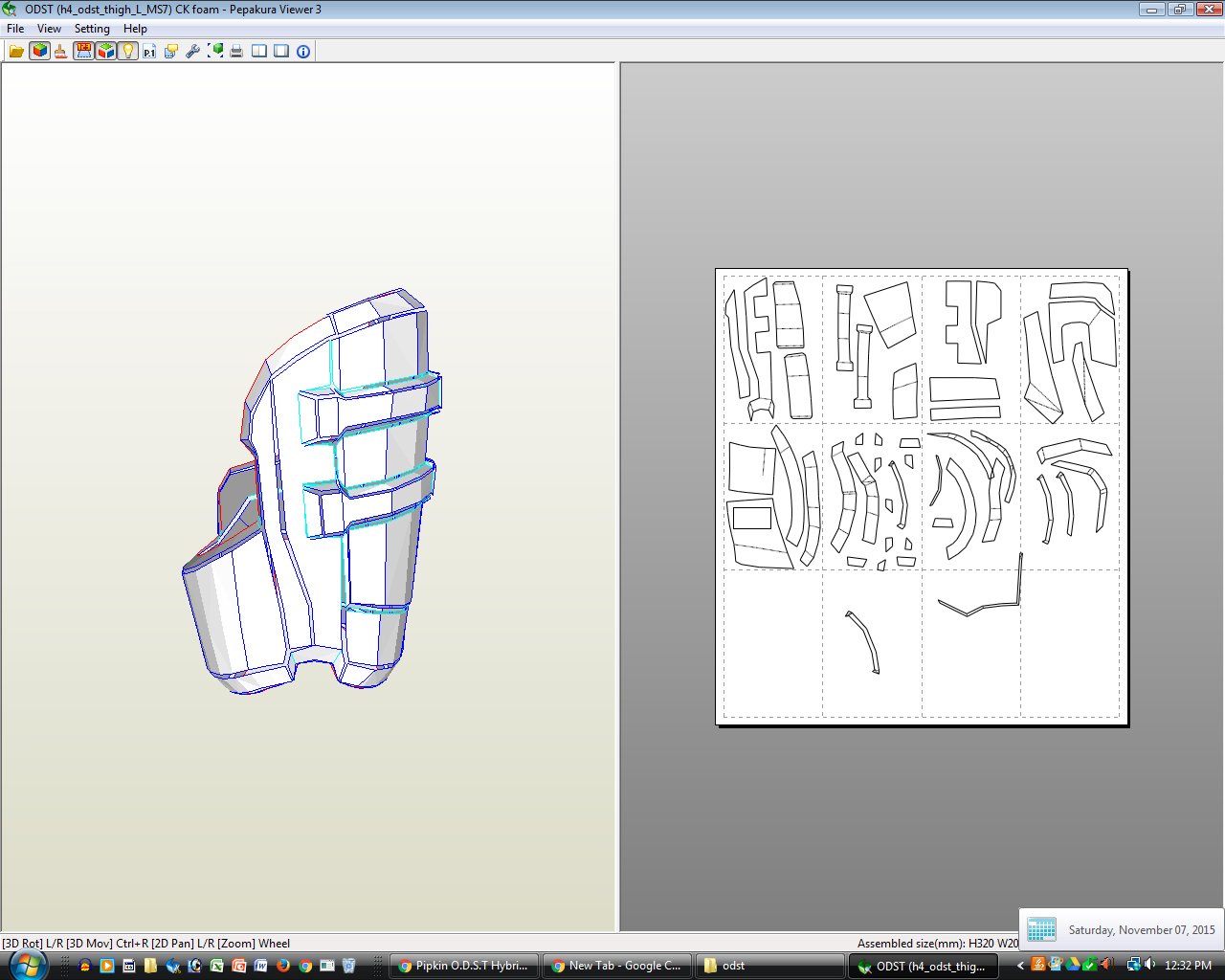The height and width of the screenshot is (980, 1225).
Task: Click the 3D Rot mouse hints status text
Action: 145,944
